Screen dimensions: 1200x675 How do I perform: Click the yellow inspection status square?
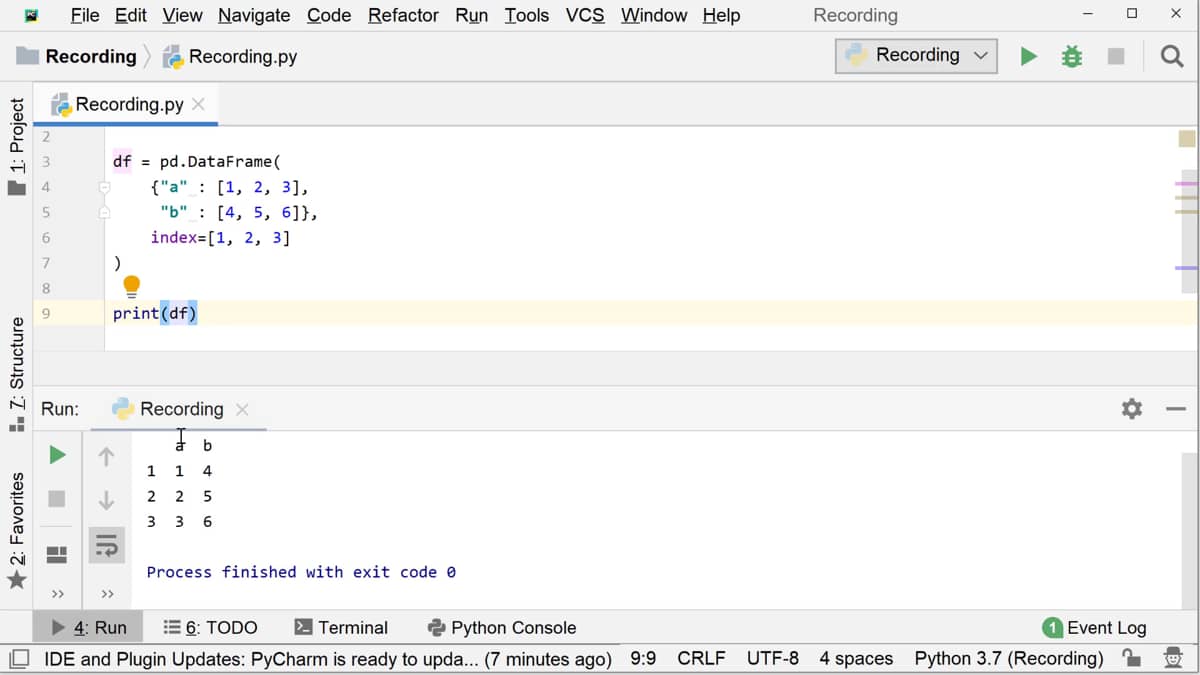point(1187,139)
